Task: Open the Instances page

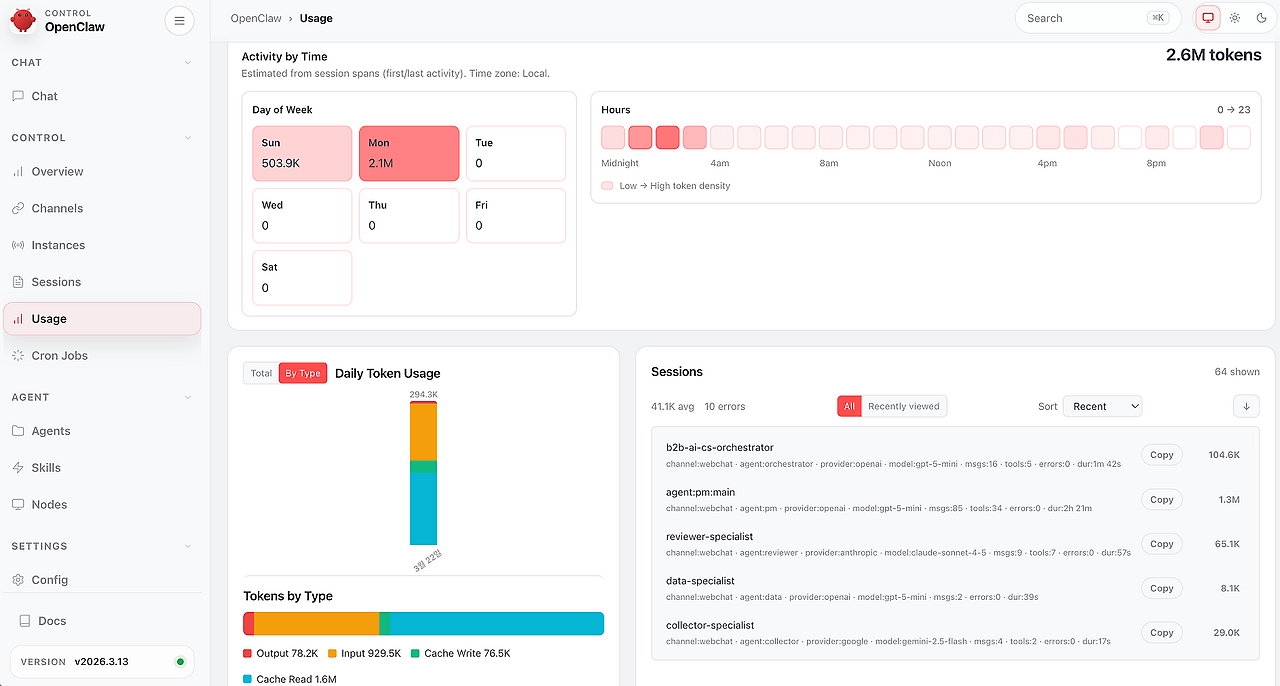Action: (102, 245)
